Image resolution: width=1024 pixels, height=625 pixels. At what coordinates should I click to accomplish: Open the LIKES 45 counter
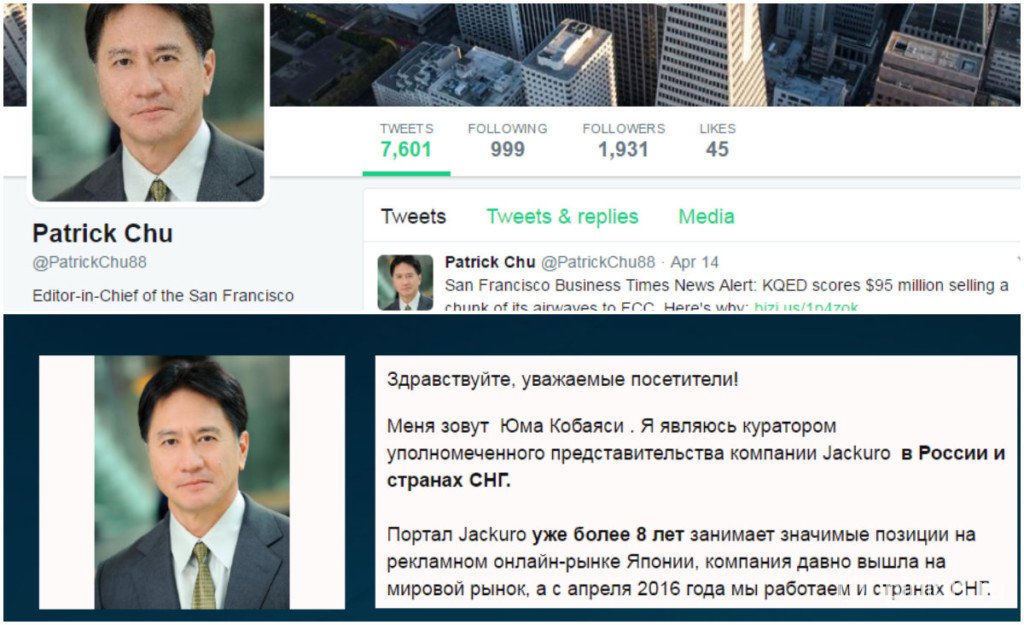[x=717, y=142]
